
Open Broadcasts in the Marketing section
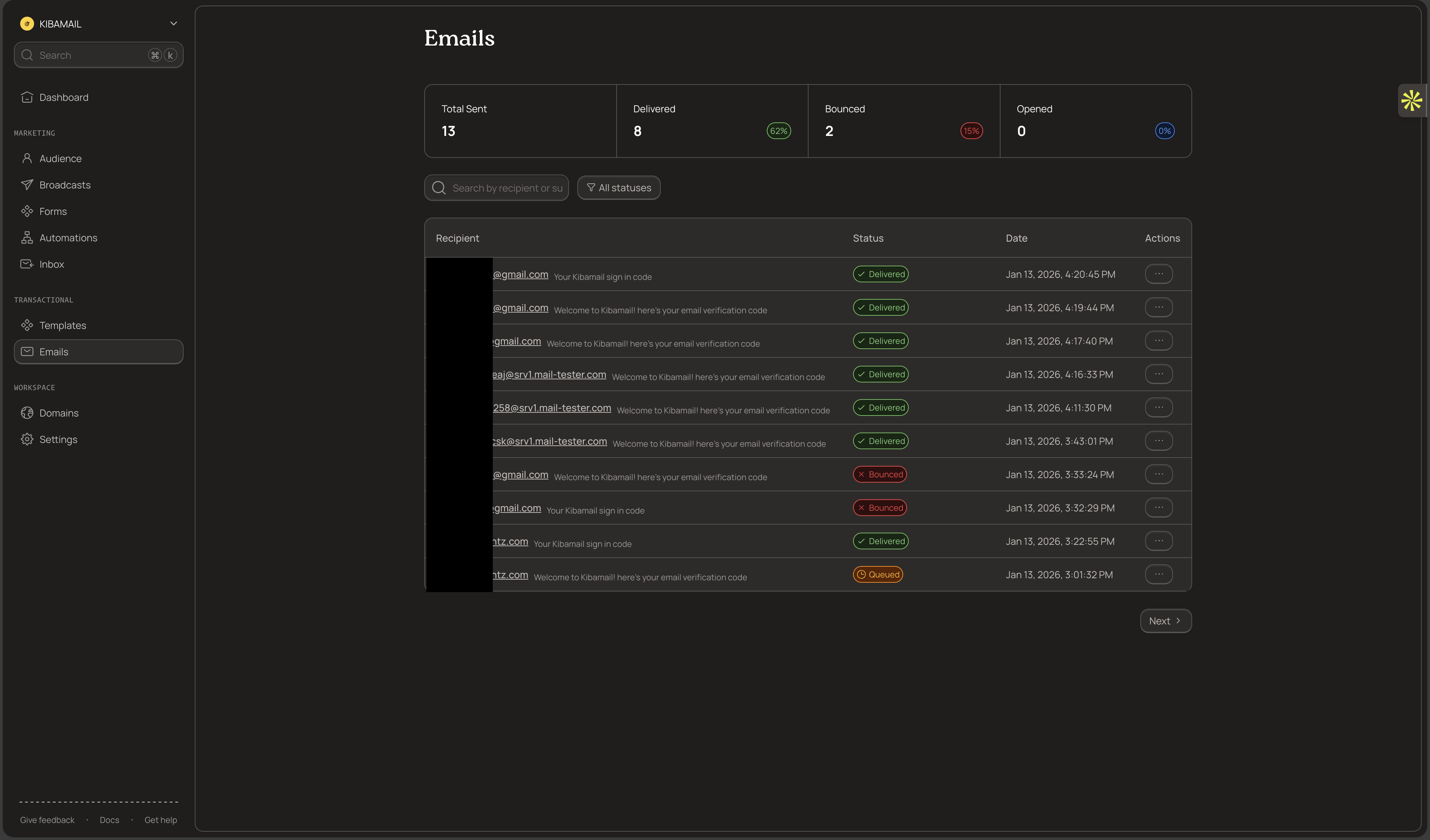coord(65,184)
